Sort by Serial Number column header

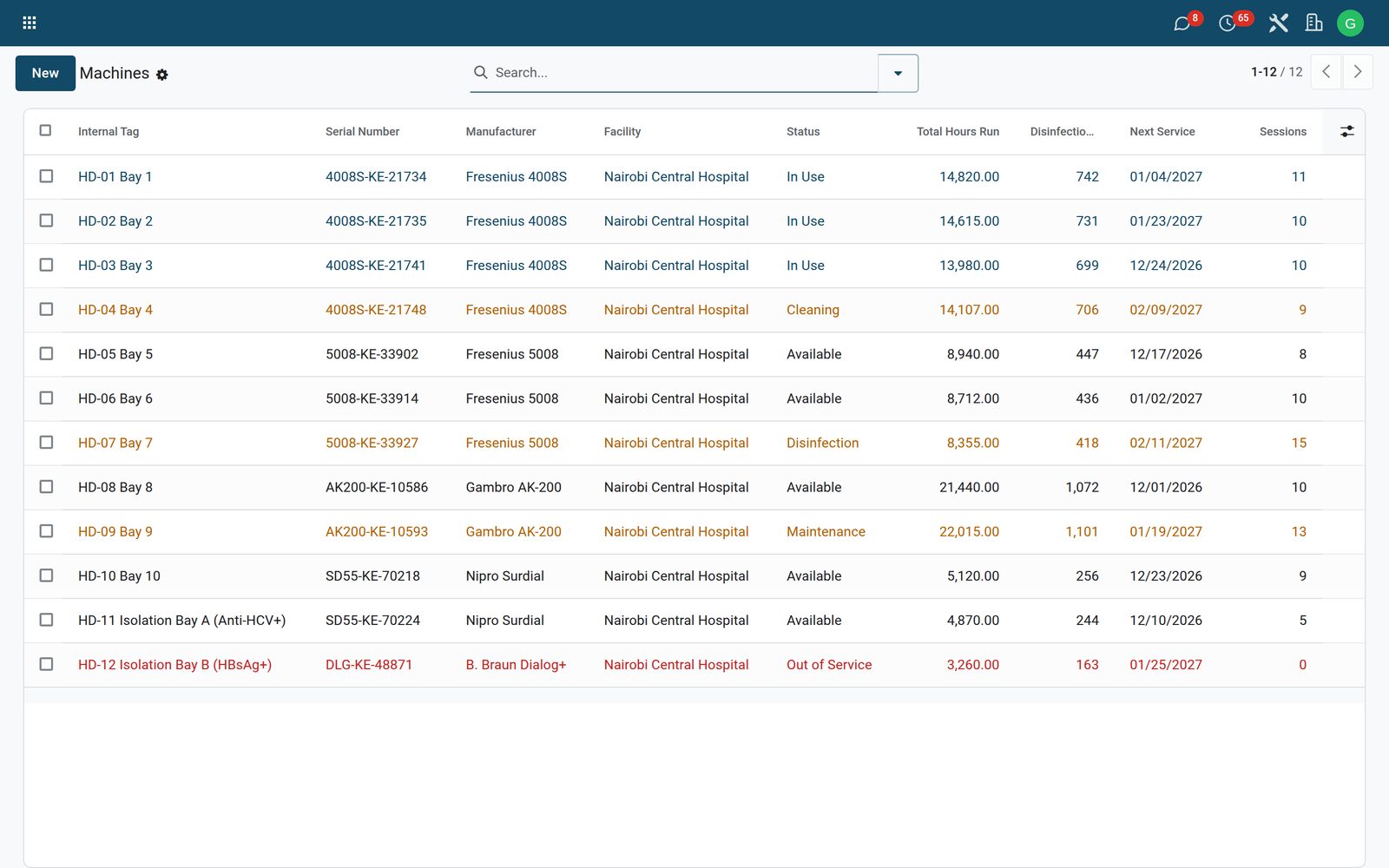tap(362, 132)
